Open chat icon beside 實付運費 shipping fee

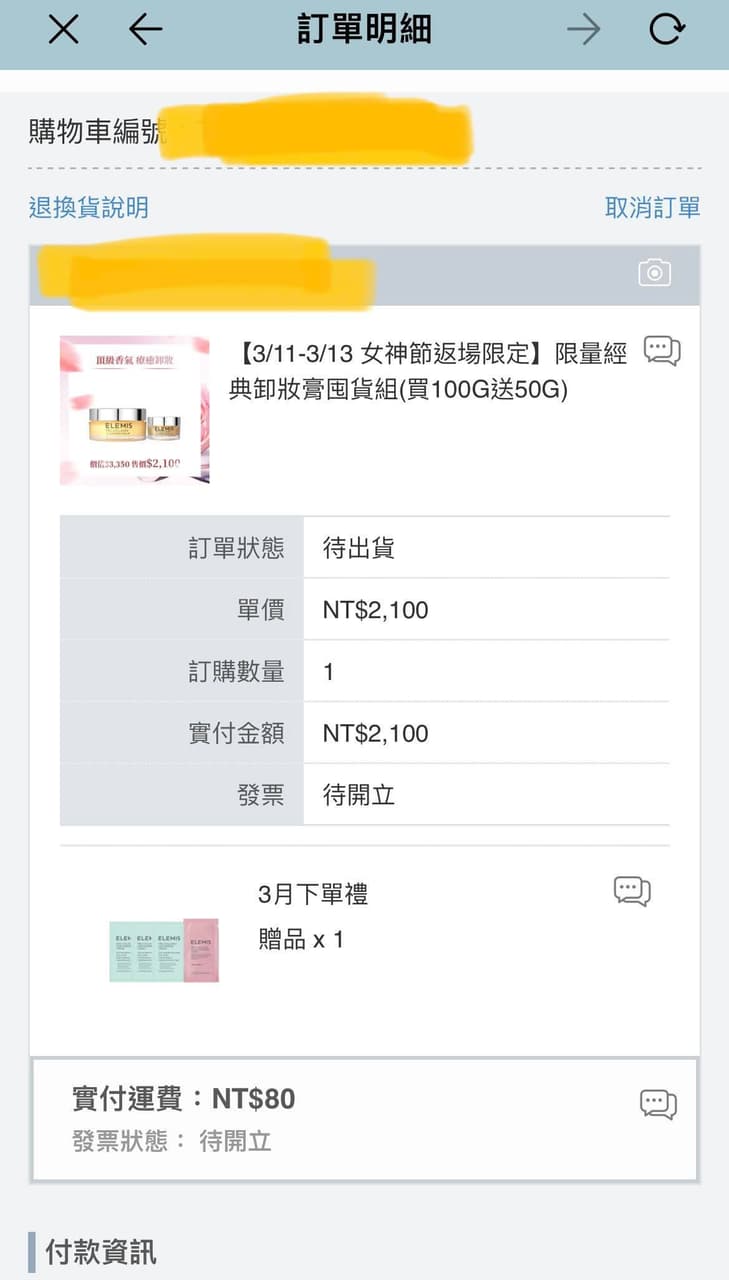click(658, 1104)
